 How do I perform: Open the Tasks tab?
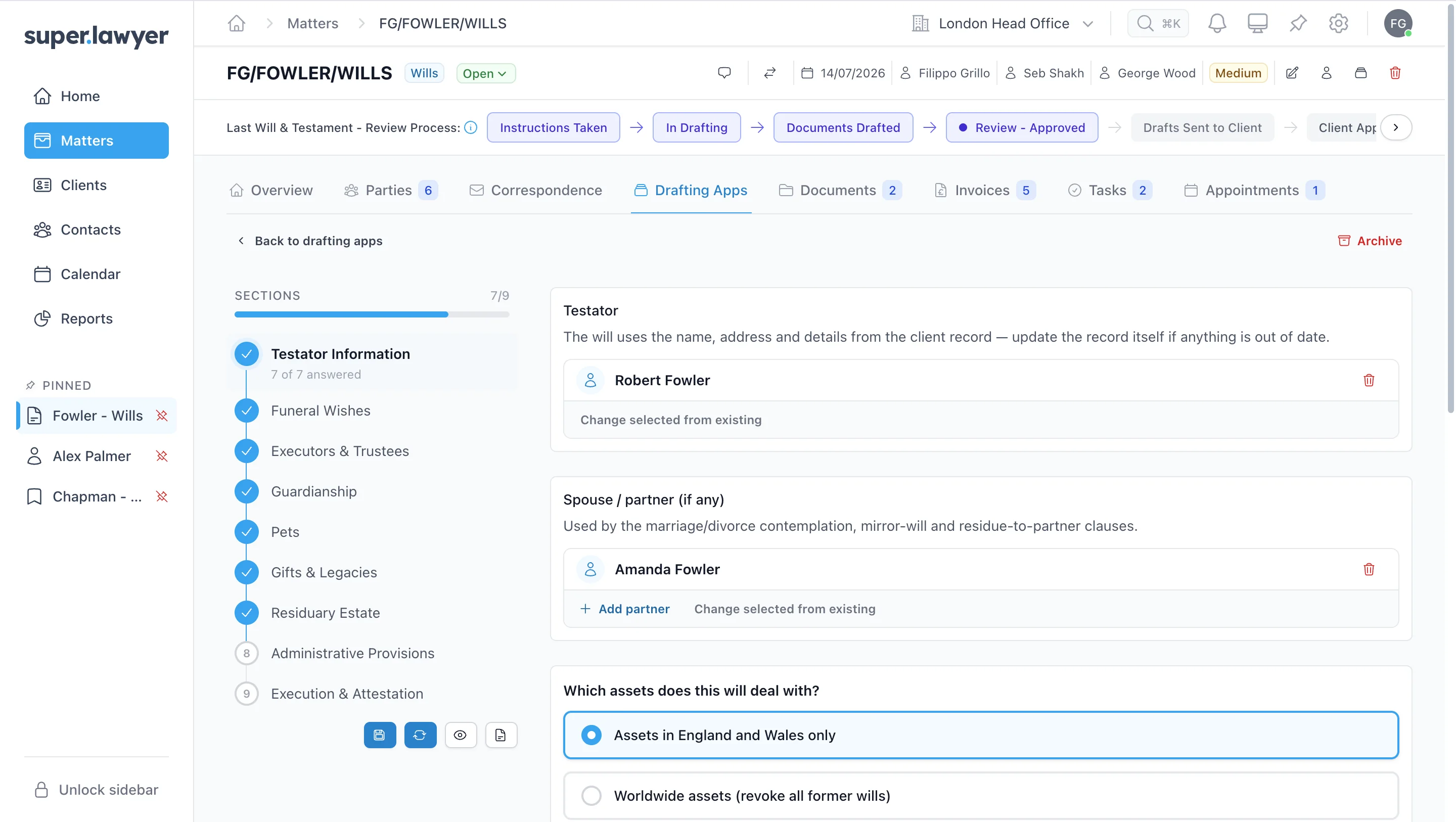point(1110,191)
